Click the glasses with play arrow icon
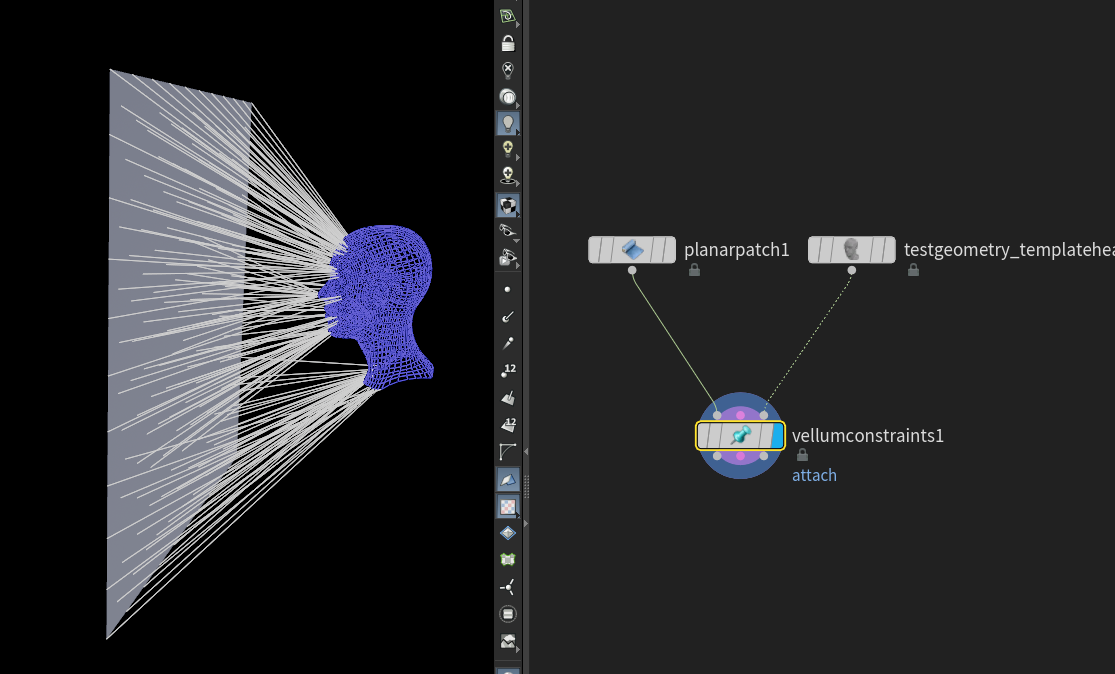 pos(508,257)
